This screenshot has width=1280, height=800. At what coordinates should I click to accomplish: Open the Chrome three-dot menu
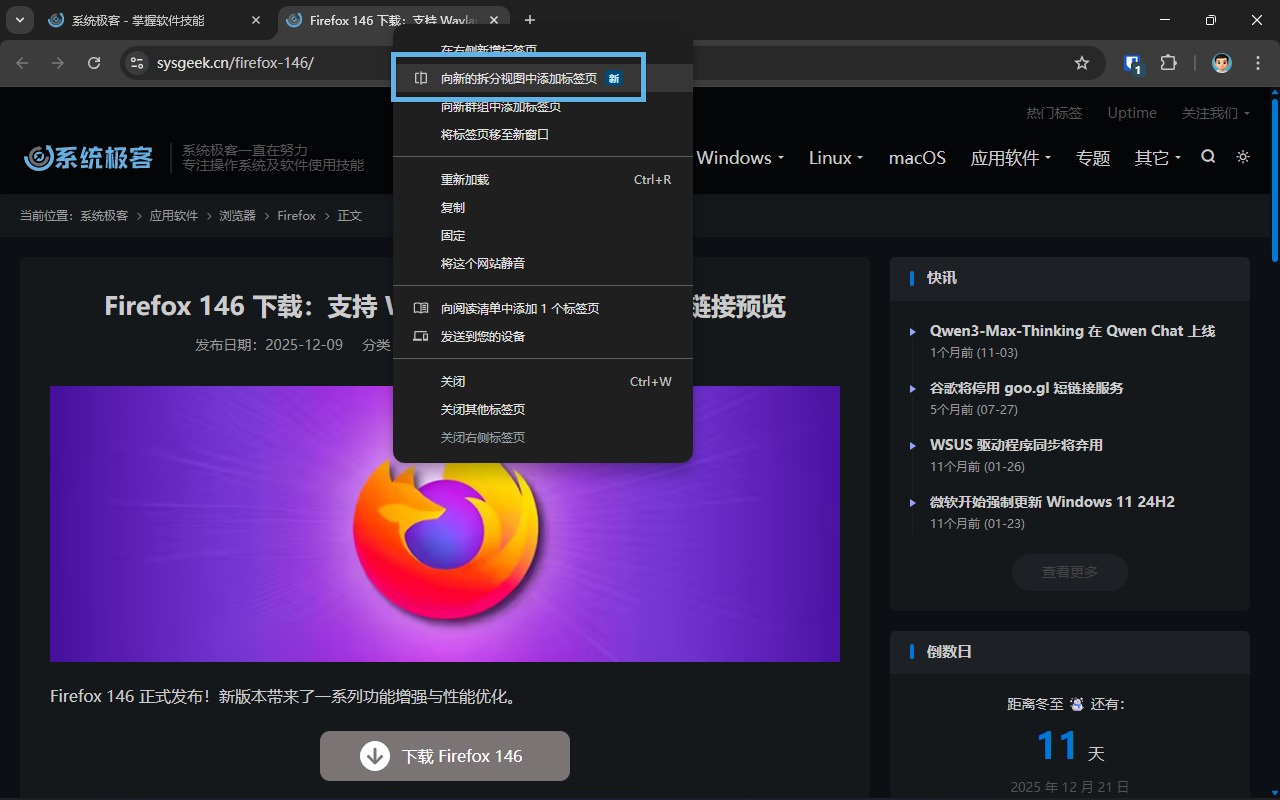point(1257,62)
